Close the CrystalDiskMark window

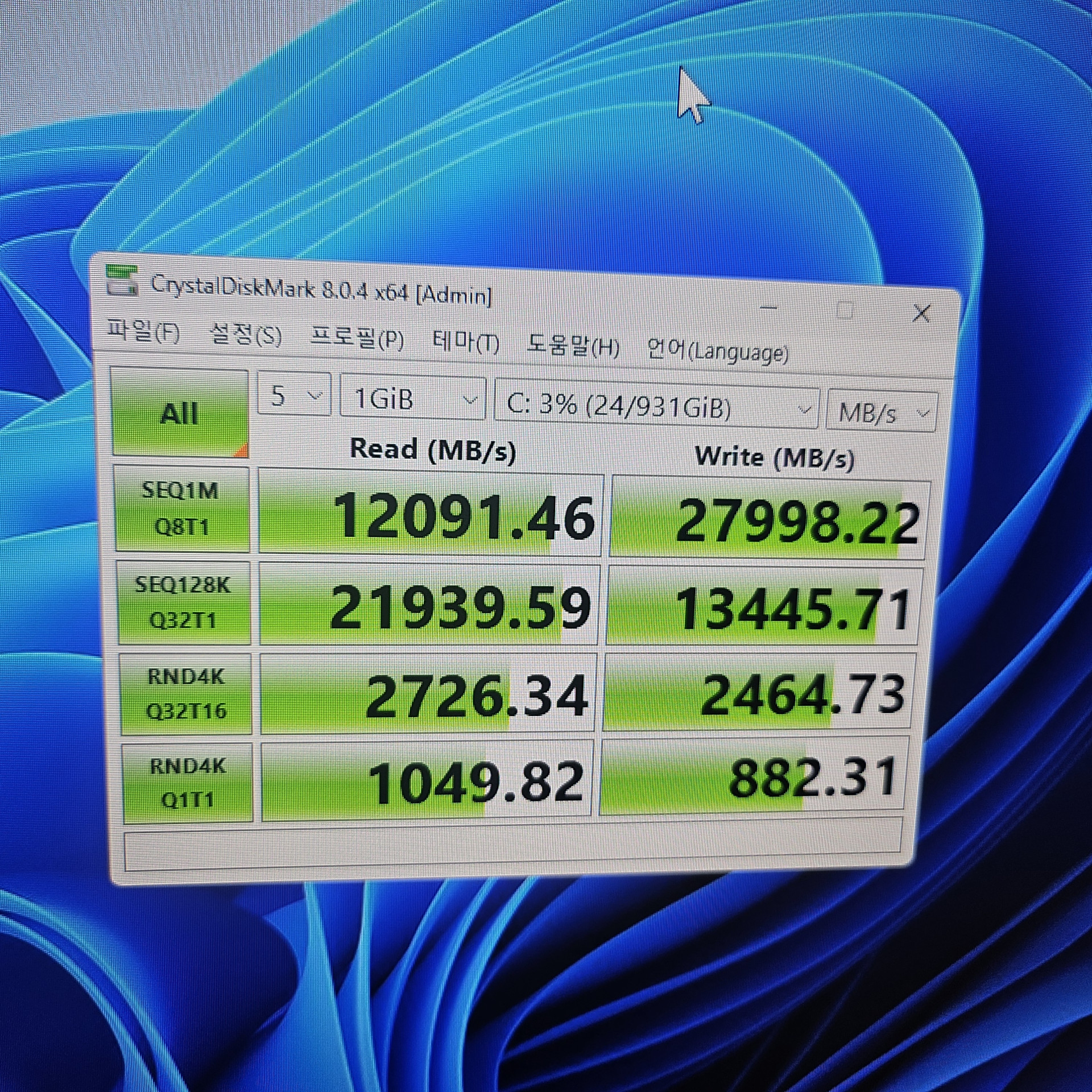(921, 313)
